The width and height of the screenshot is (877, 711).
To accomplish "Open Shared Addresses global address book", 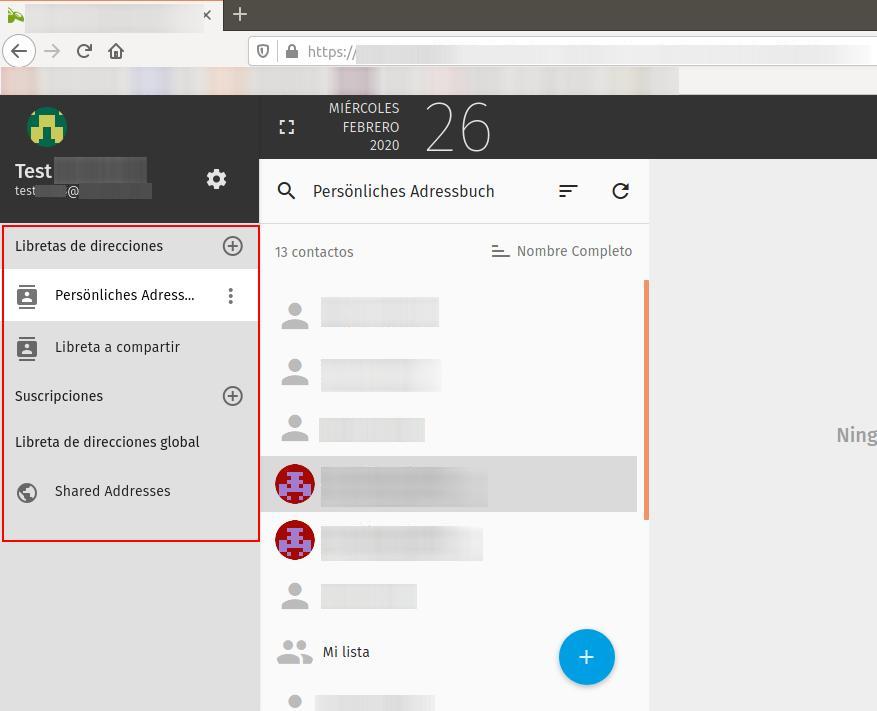I will (x=112, y=491).
